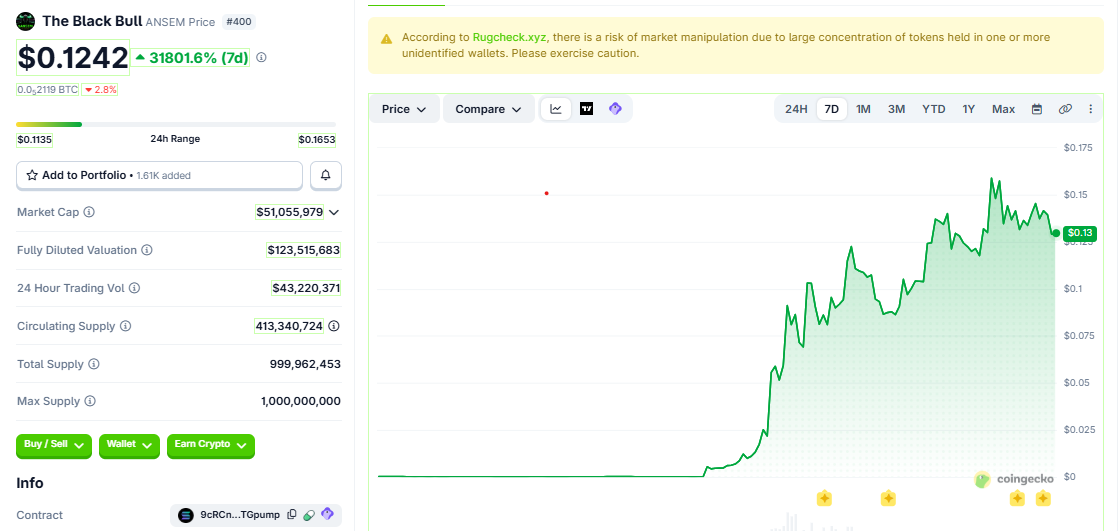Click the 2119 BTC price text

point(46,90)
